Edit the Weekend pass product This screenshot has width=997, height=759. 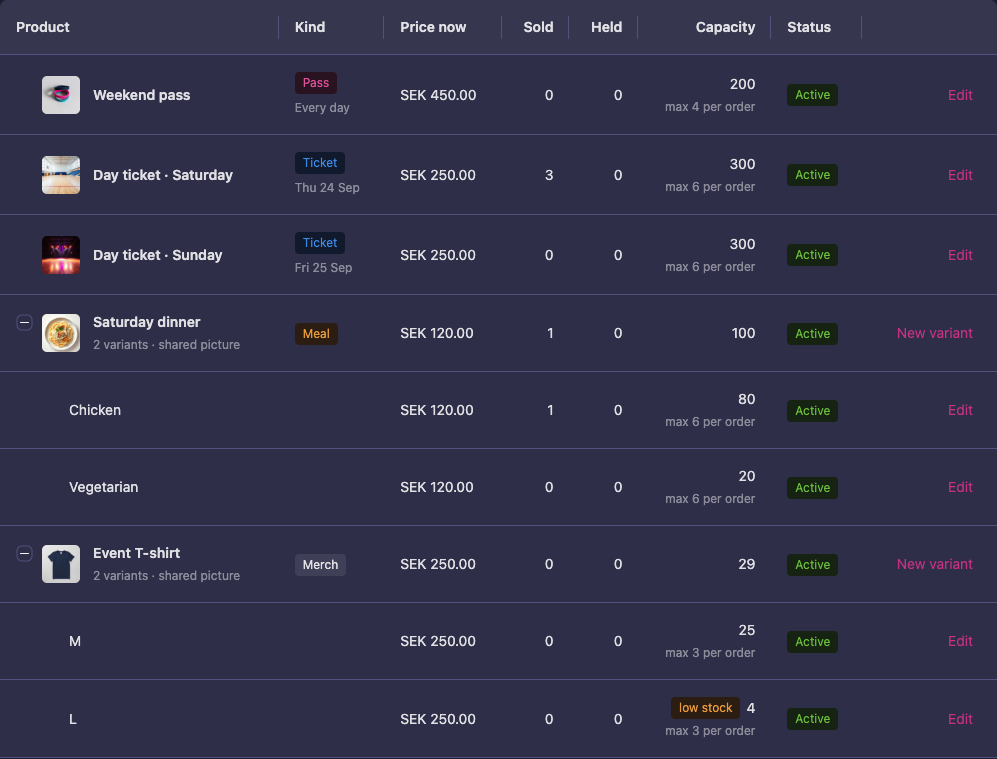(x=960, y=95)
